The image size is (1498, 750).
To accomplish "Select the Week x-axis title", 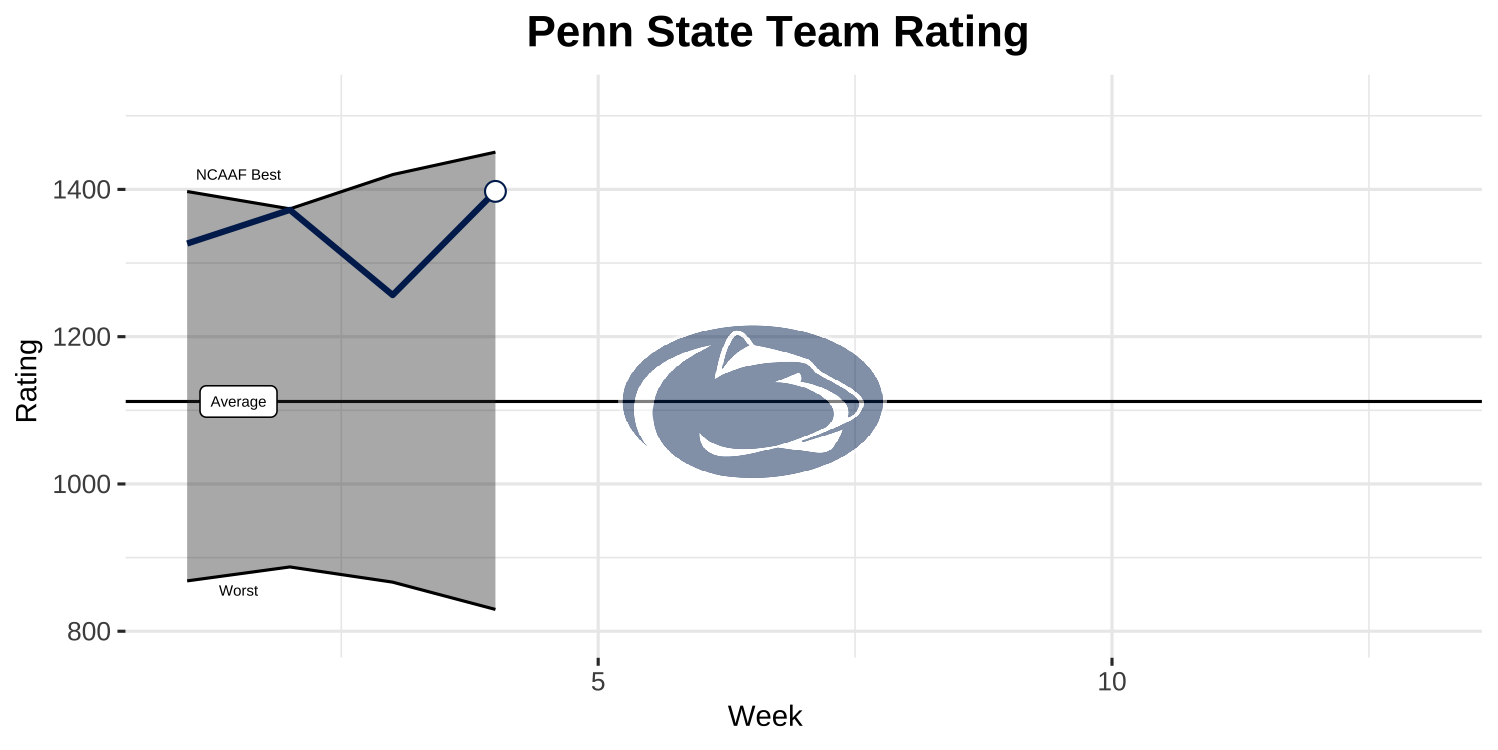I will (x=765, y=716).
